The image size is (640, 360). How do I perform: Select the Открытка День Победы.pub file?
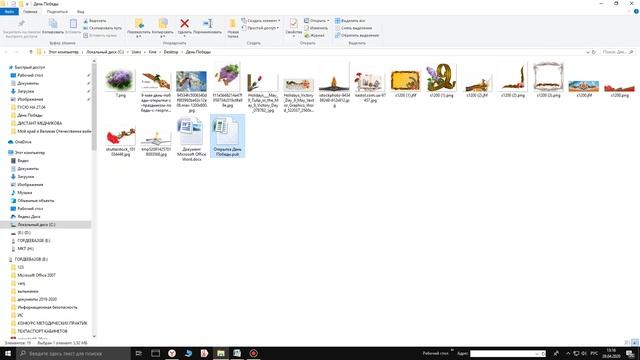coord(228,136)
